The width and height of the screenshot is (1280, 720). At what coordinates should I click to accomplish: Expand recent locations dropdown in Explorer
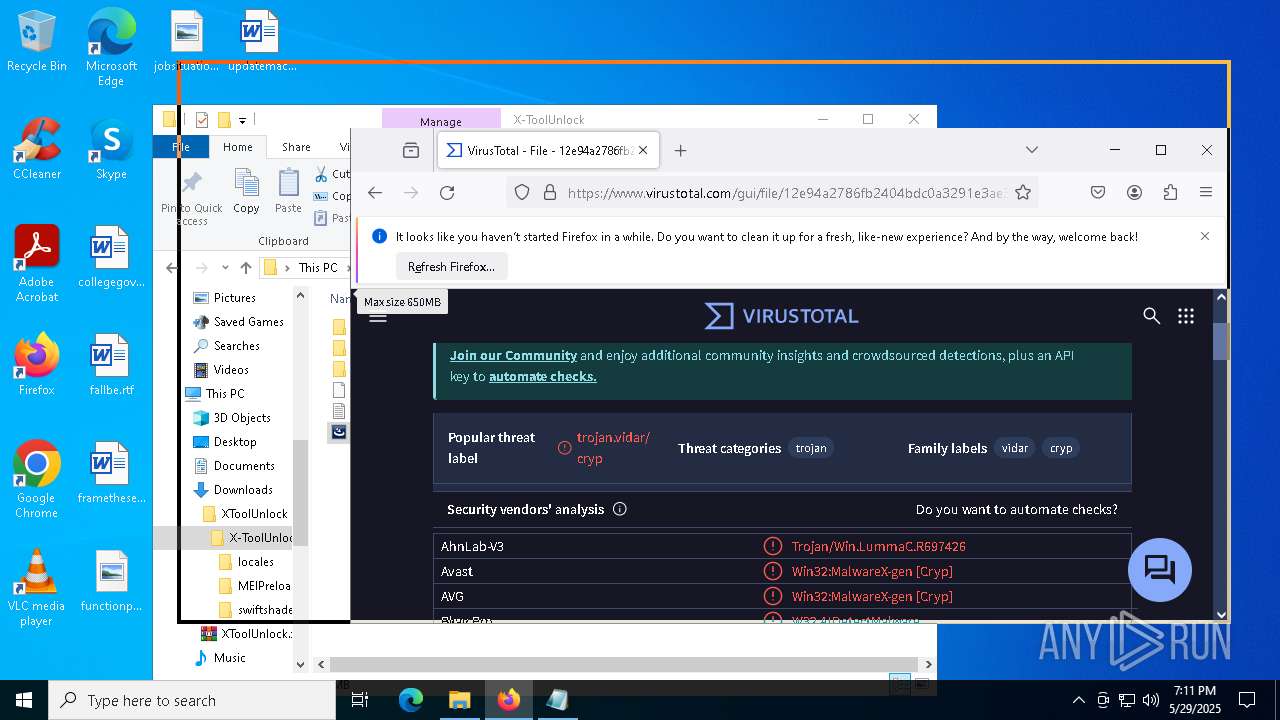pyautogui.click(x=225, y=268)
